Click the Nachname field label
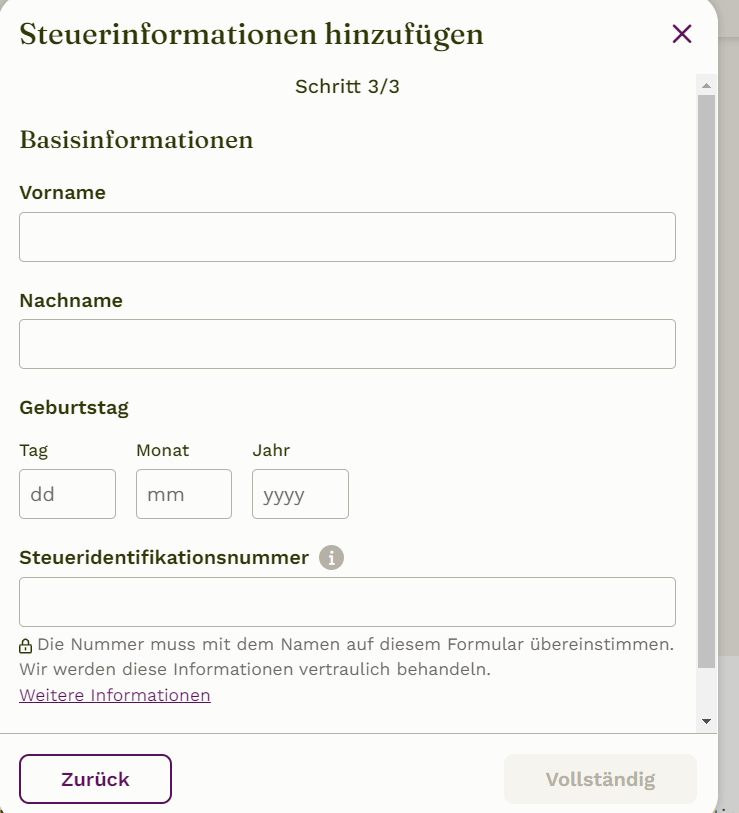Viewport: 739px width, 813px height. pyautogui.click(x=71, y=301)
